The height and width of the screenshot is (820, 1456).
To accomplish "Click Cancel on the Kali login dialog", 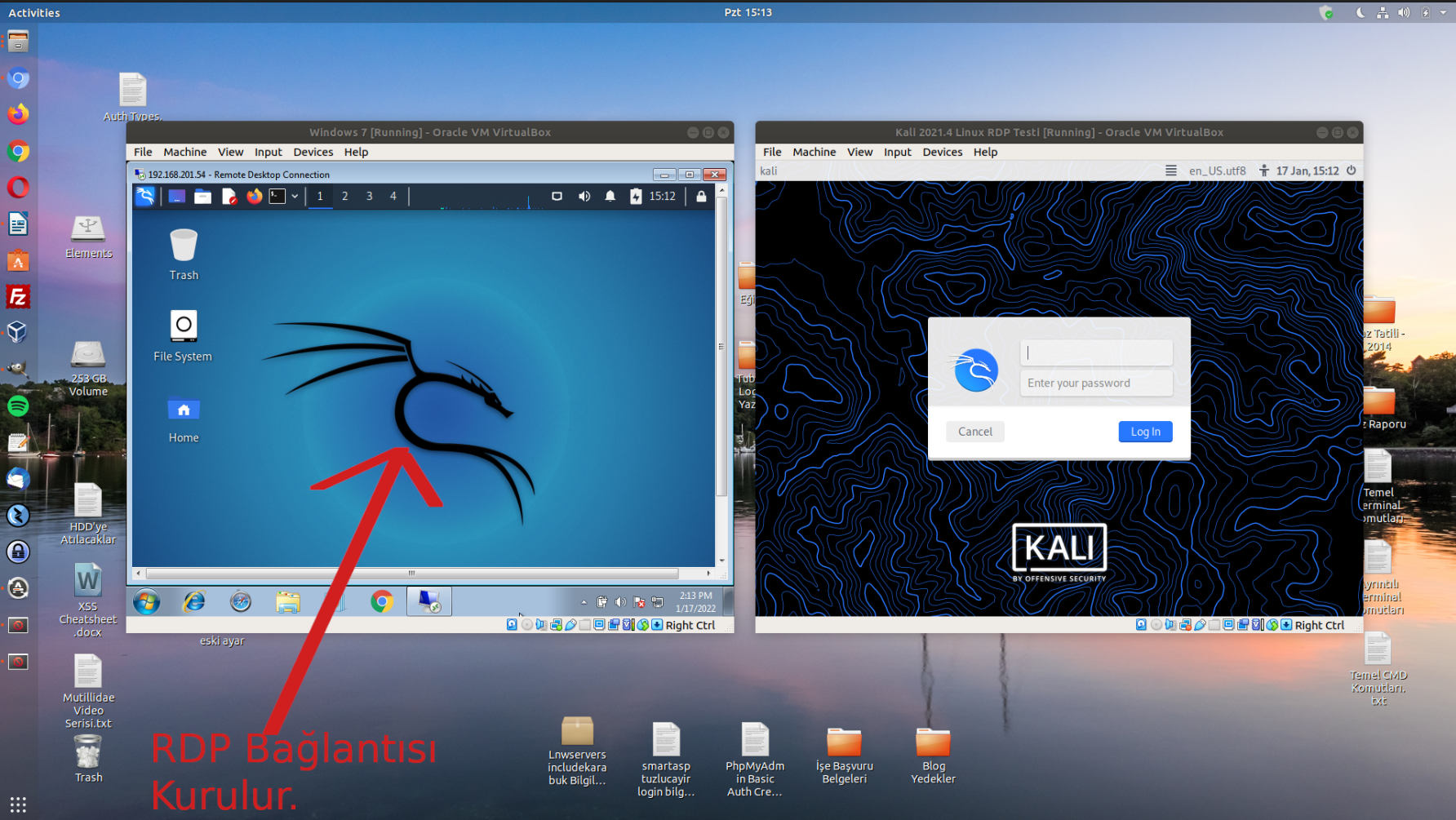I will click(974, 432).
